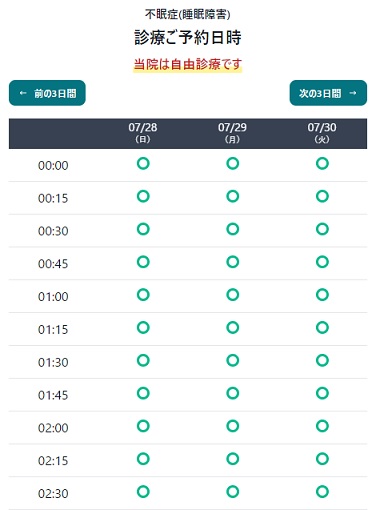384x510 pixels.
Task: Book 02:00 slot on 07/28
Action: point(143,426)
